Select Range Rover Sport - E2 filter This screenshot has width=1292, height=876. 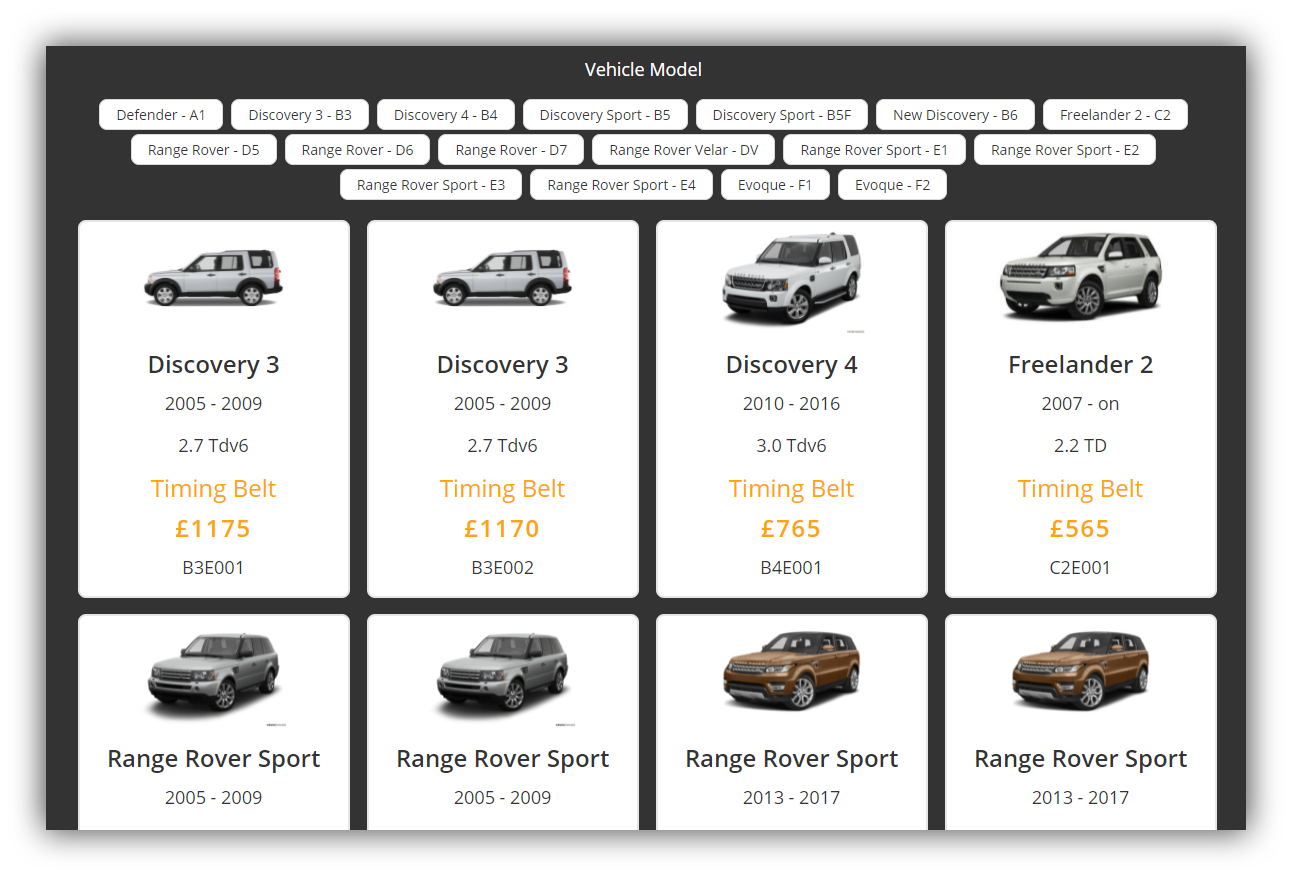click(1065, 150)
